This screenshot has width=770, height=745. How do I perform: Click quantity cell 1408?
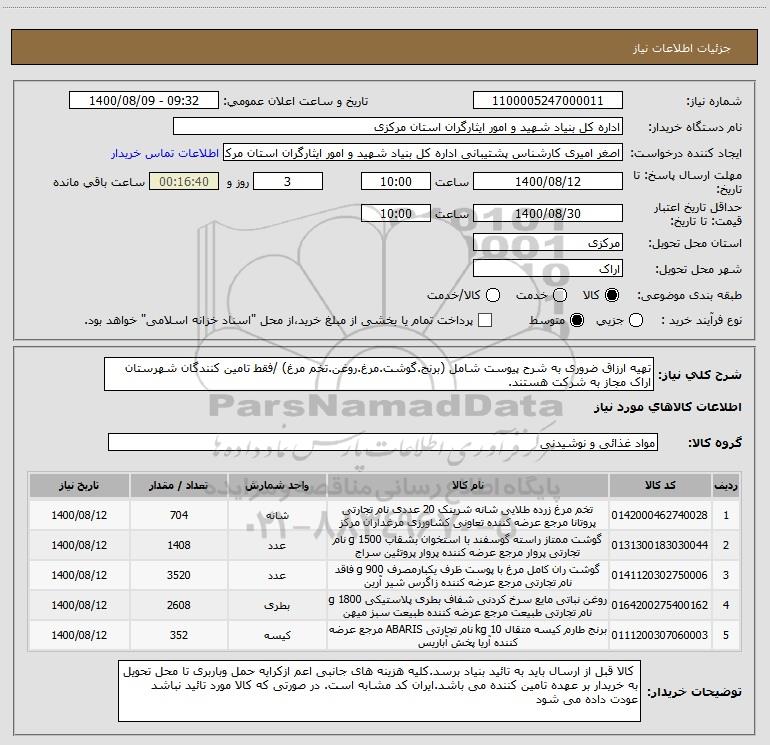coord(179,545)
